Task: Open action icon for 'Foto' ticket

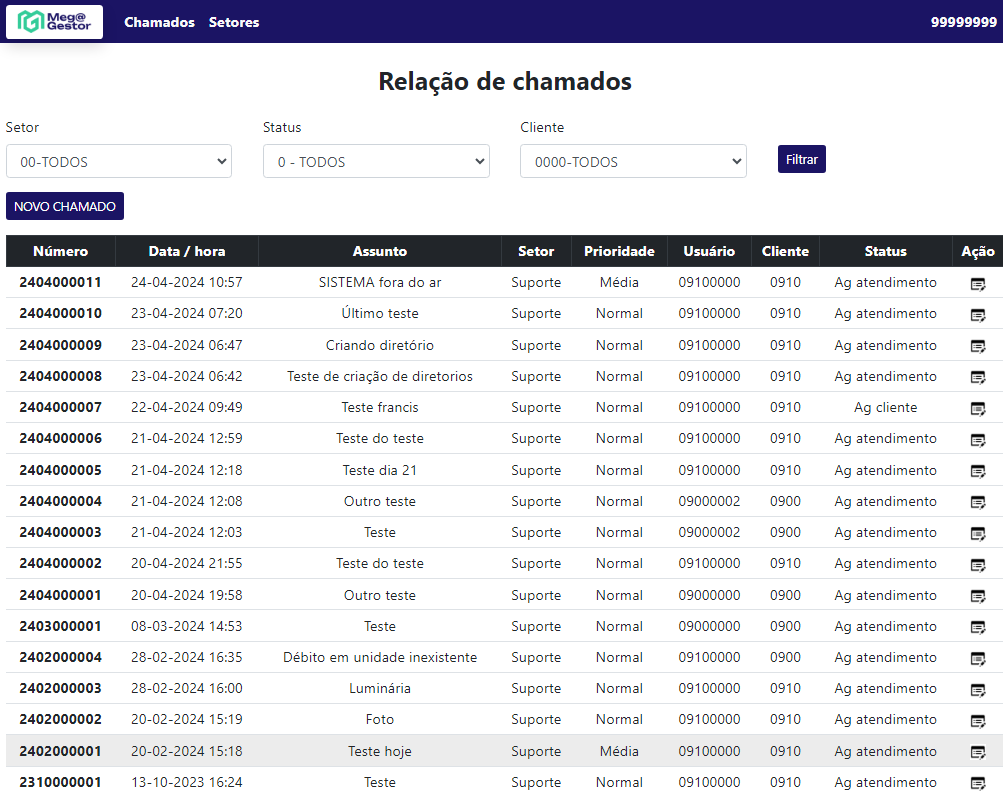Action: pos(977,721)
